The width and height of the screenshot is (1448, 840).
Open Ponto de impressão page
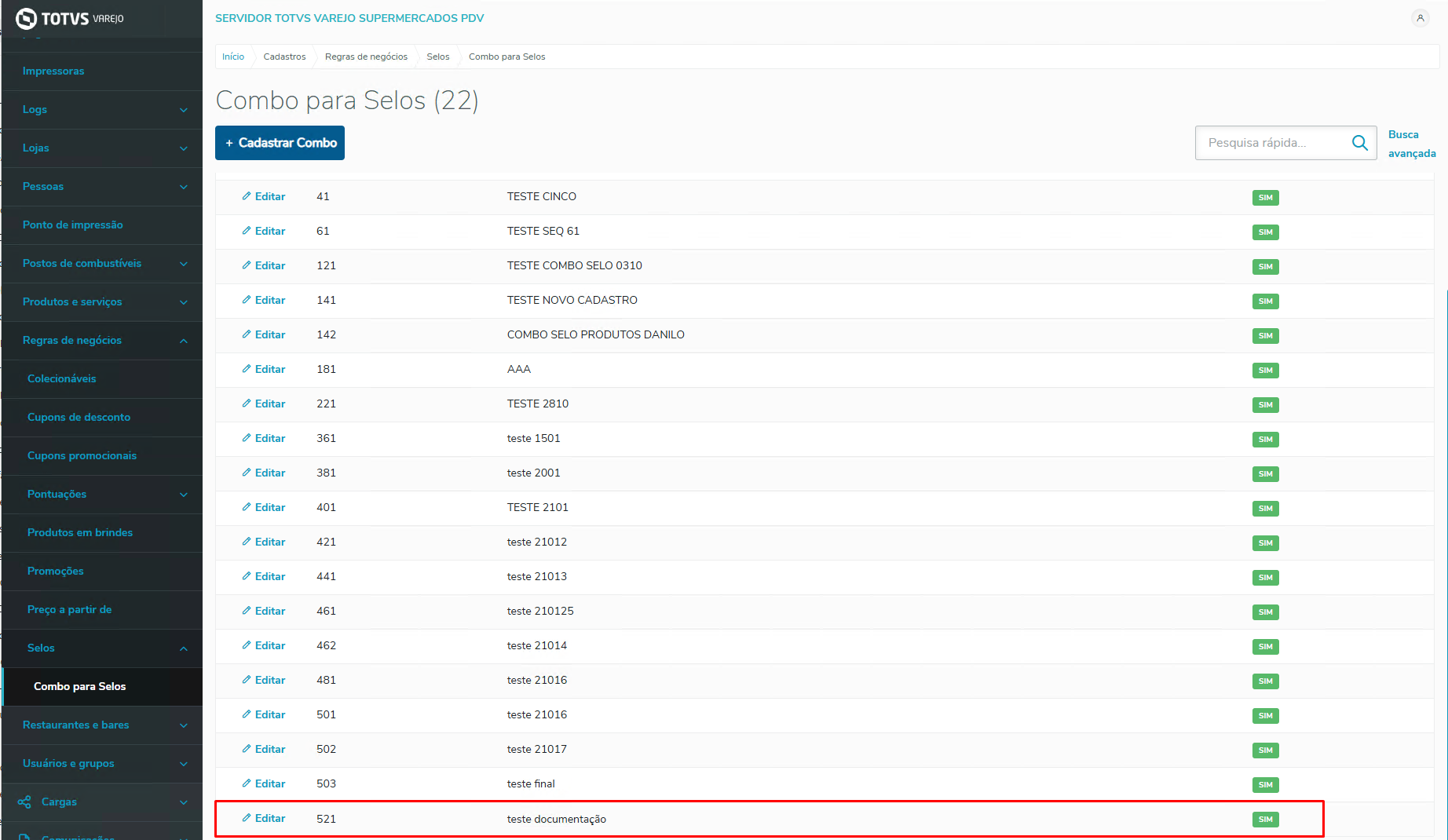click(x=73, y=225)
